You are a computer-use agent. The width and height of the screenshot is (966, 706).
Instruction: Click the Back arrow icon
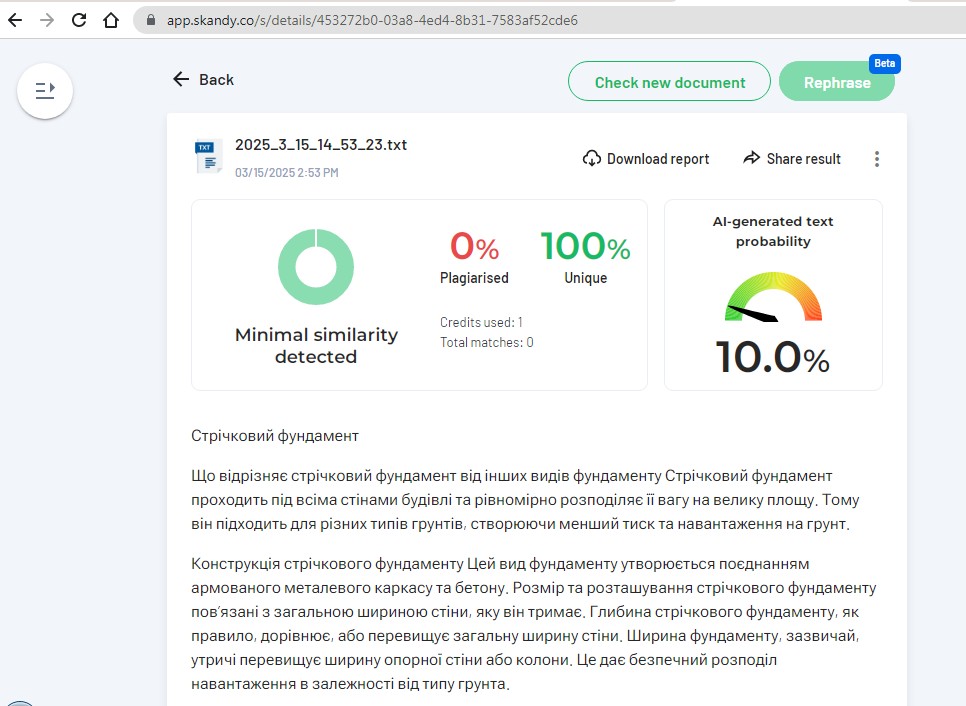tap(181, 79)
